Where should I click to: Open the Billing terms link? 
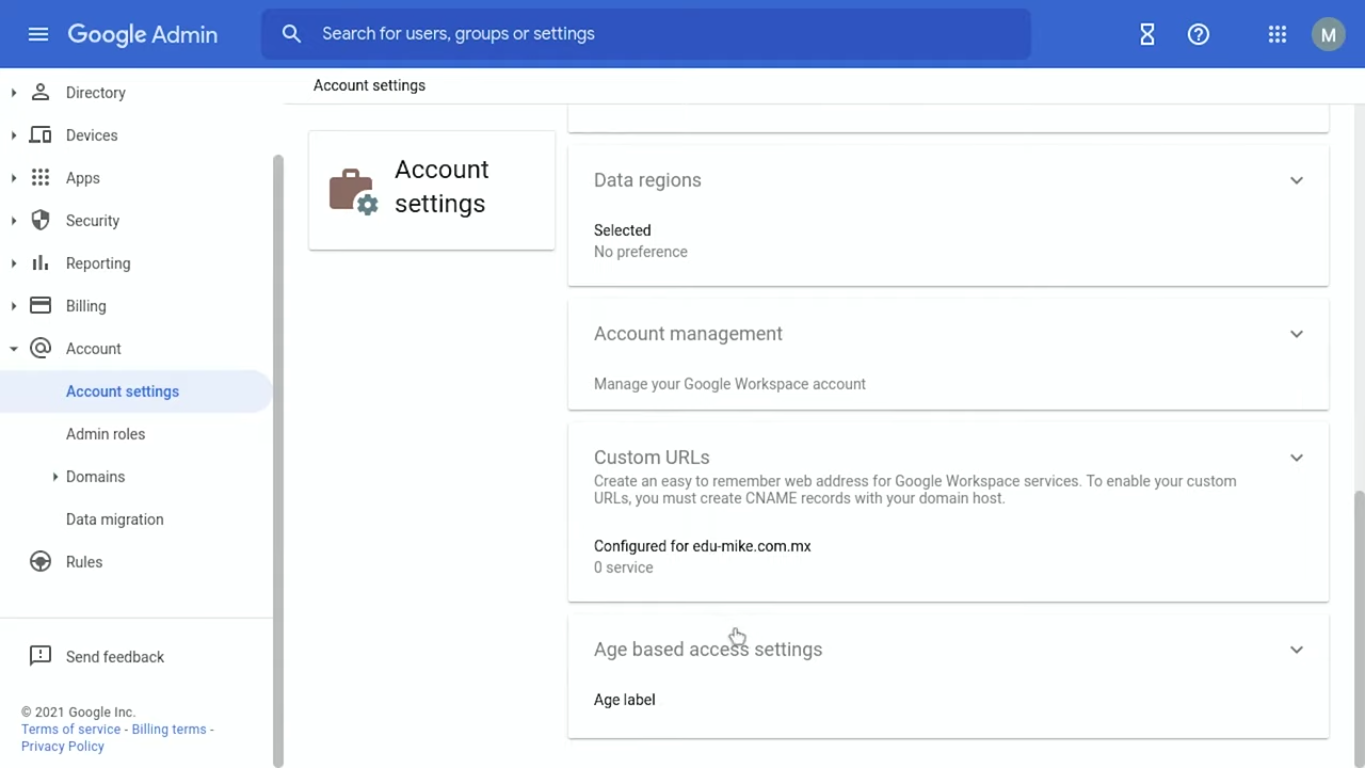(169, 729)
